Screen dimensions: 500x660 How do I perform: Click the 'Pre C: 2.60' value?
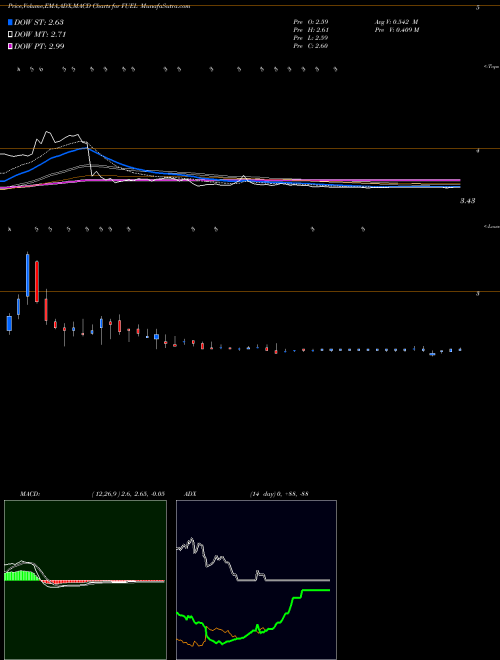311,46
